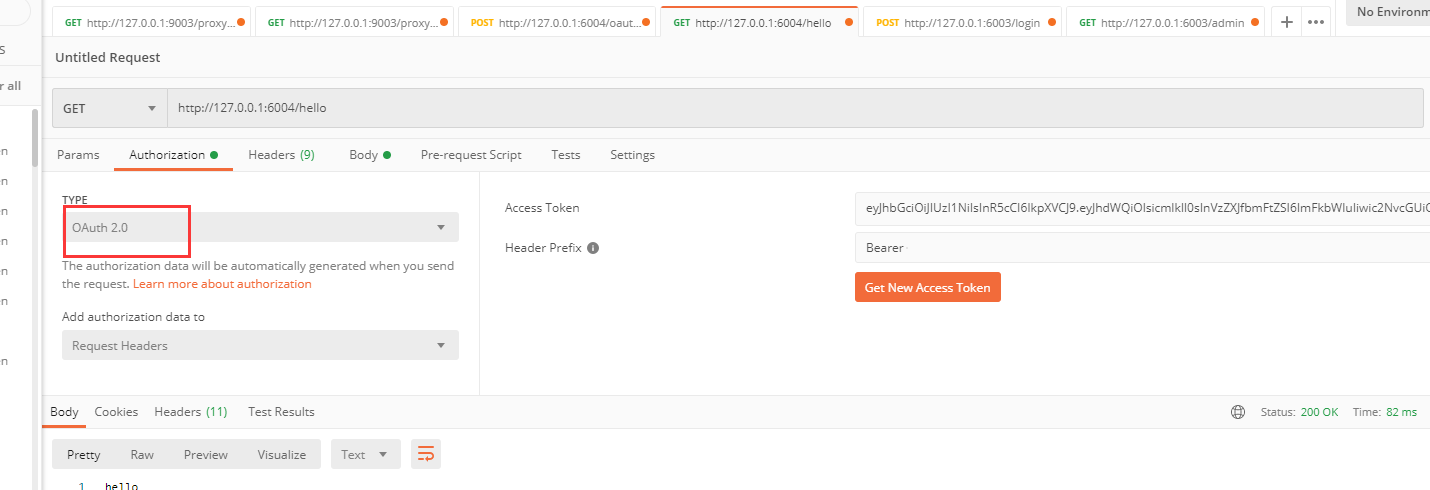Open the Settings tab

point(632,155)
